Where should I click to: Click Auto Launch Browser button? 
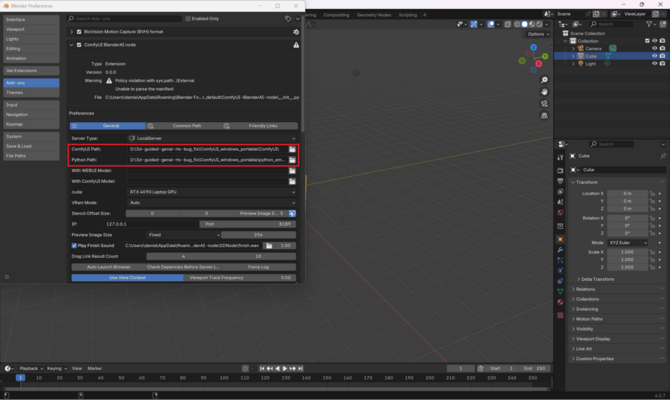pos(109,267)
